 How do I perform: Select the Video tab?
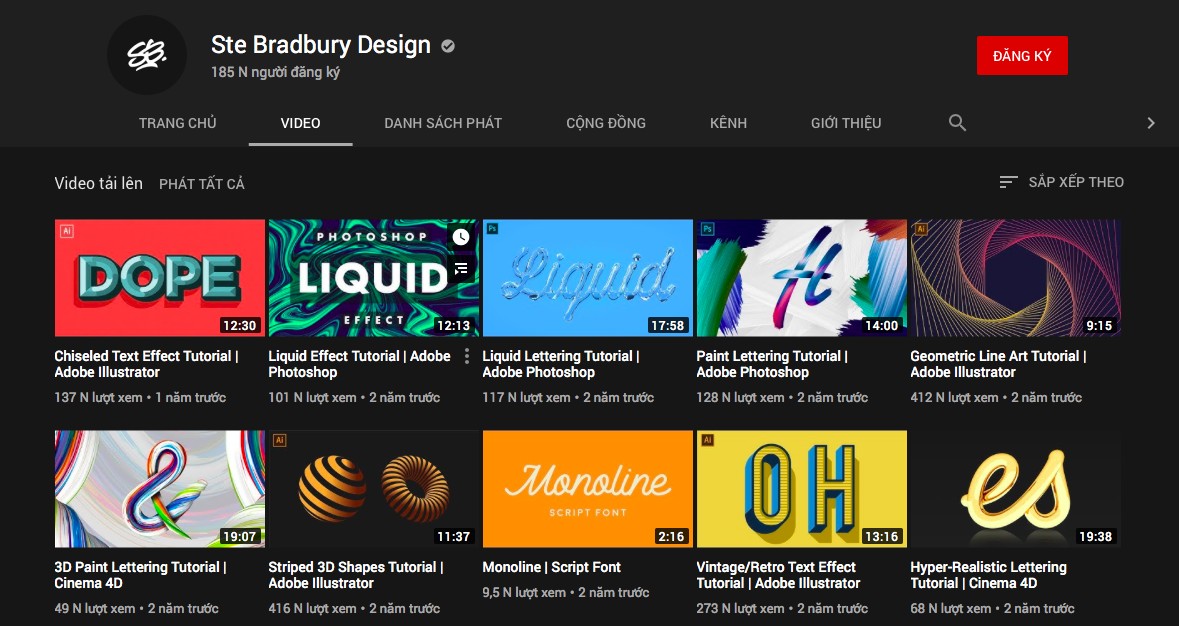pos(301,122)
